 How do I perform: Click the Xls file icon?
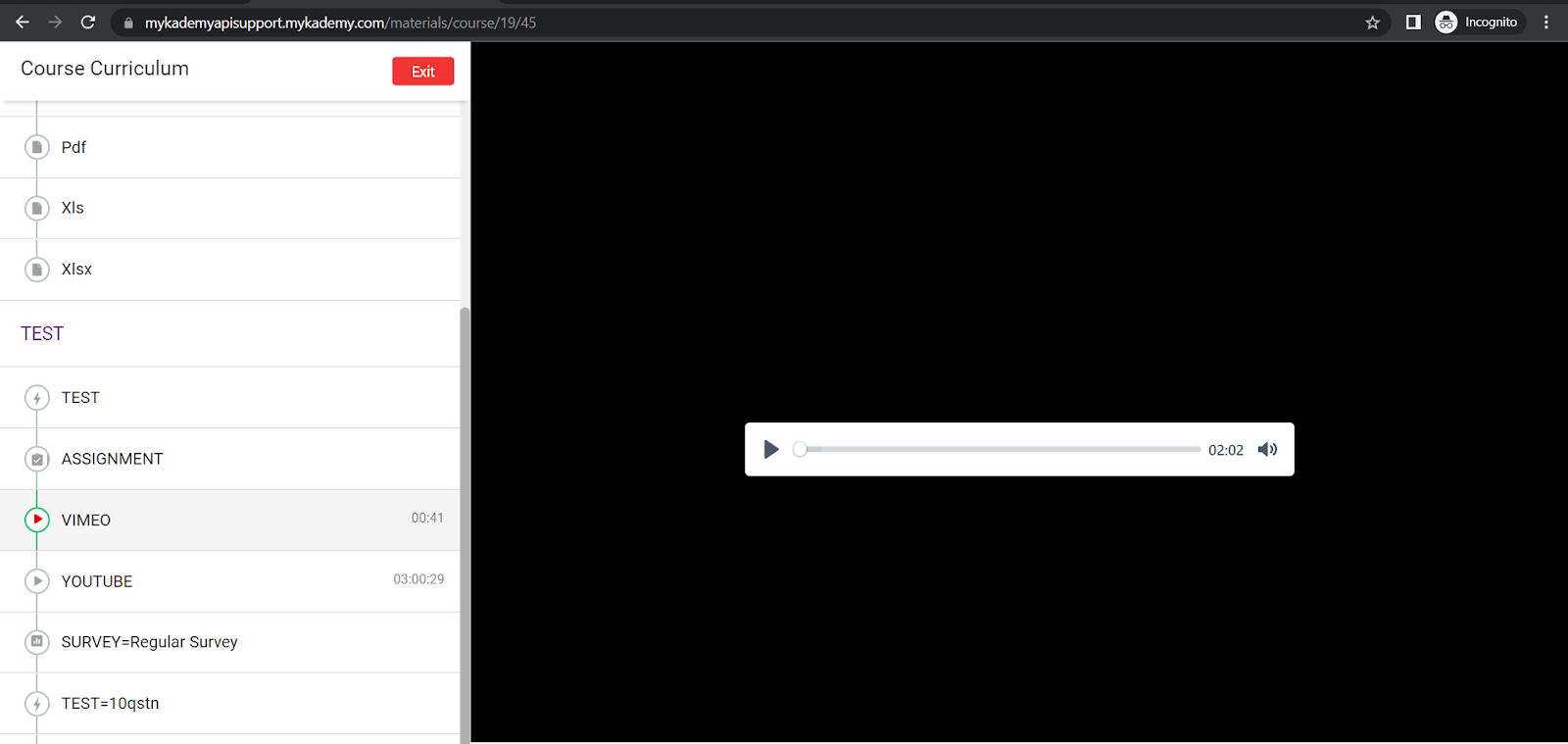coord(37,208)
